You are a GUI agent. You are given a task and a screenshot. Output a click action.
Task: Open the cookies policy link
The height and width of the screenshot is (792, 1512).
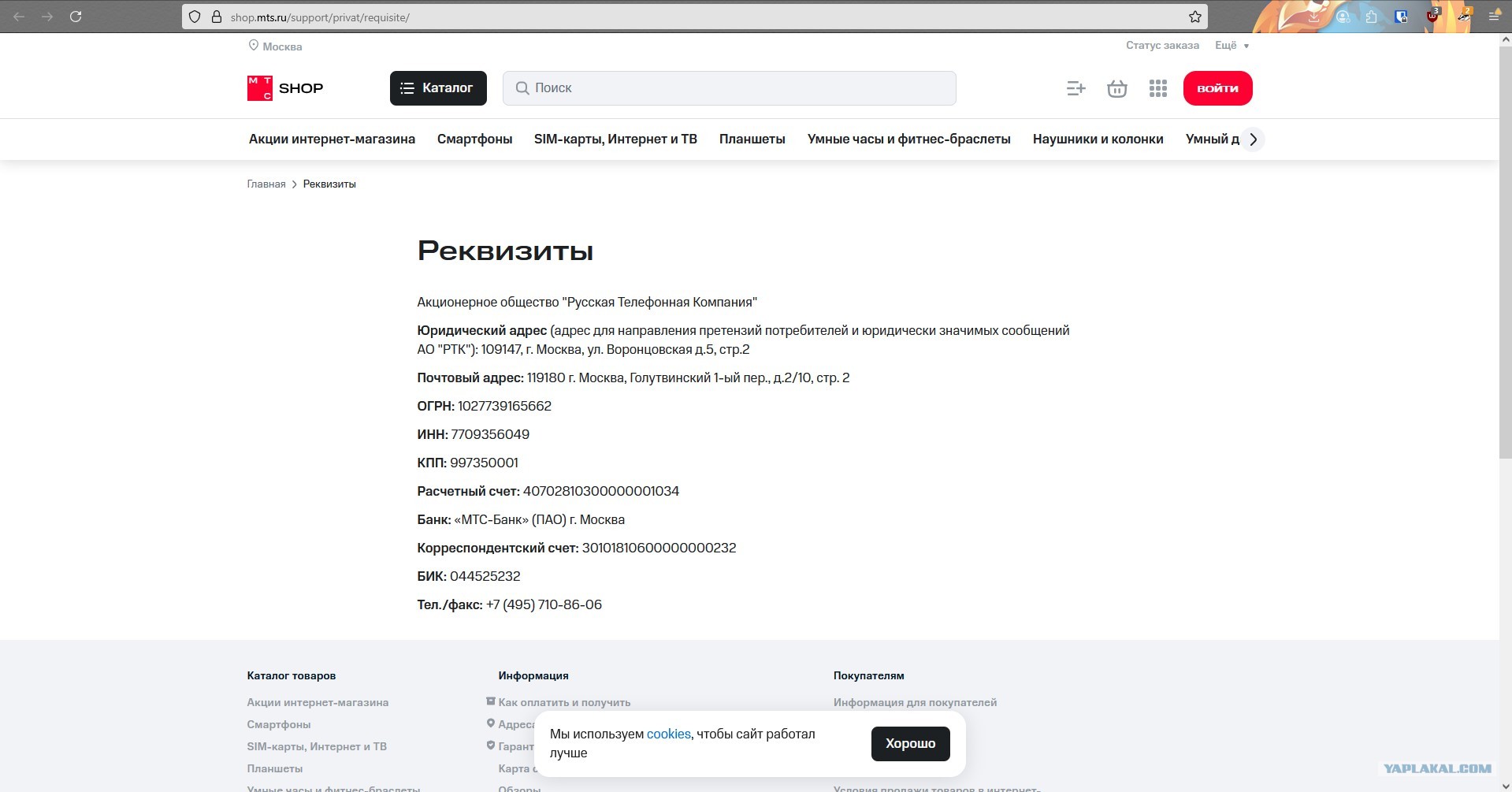pos(668,734)
